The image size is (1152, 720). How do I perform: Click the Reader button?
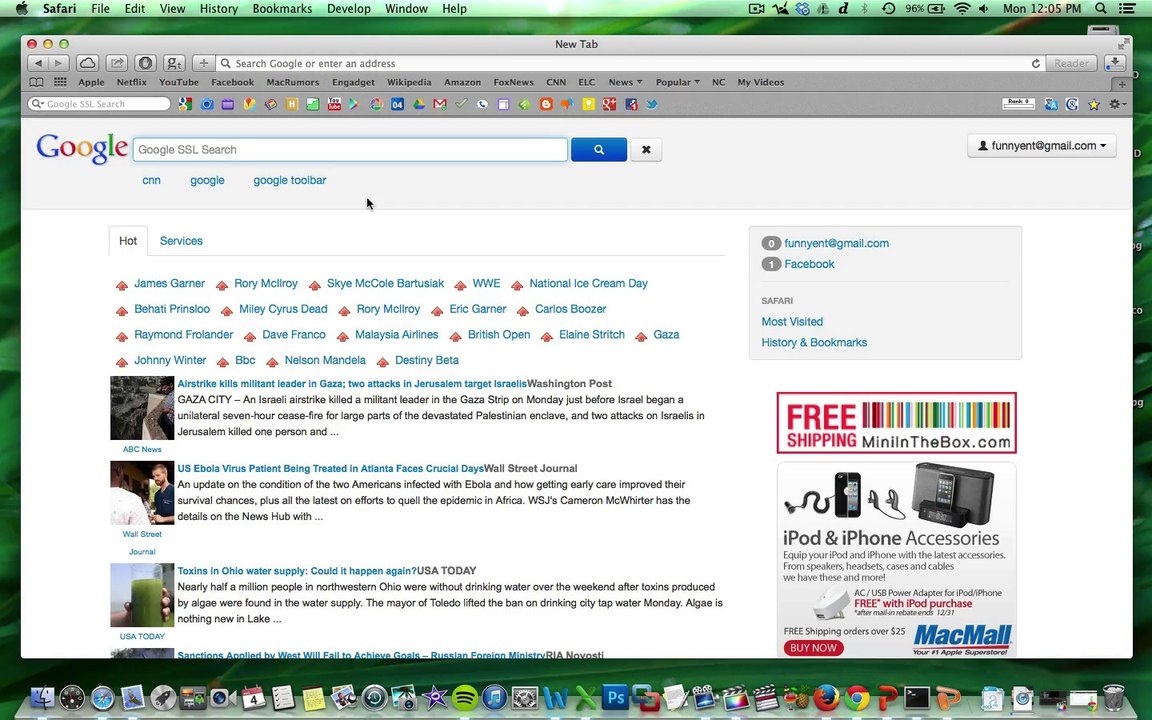[1071, 63]
